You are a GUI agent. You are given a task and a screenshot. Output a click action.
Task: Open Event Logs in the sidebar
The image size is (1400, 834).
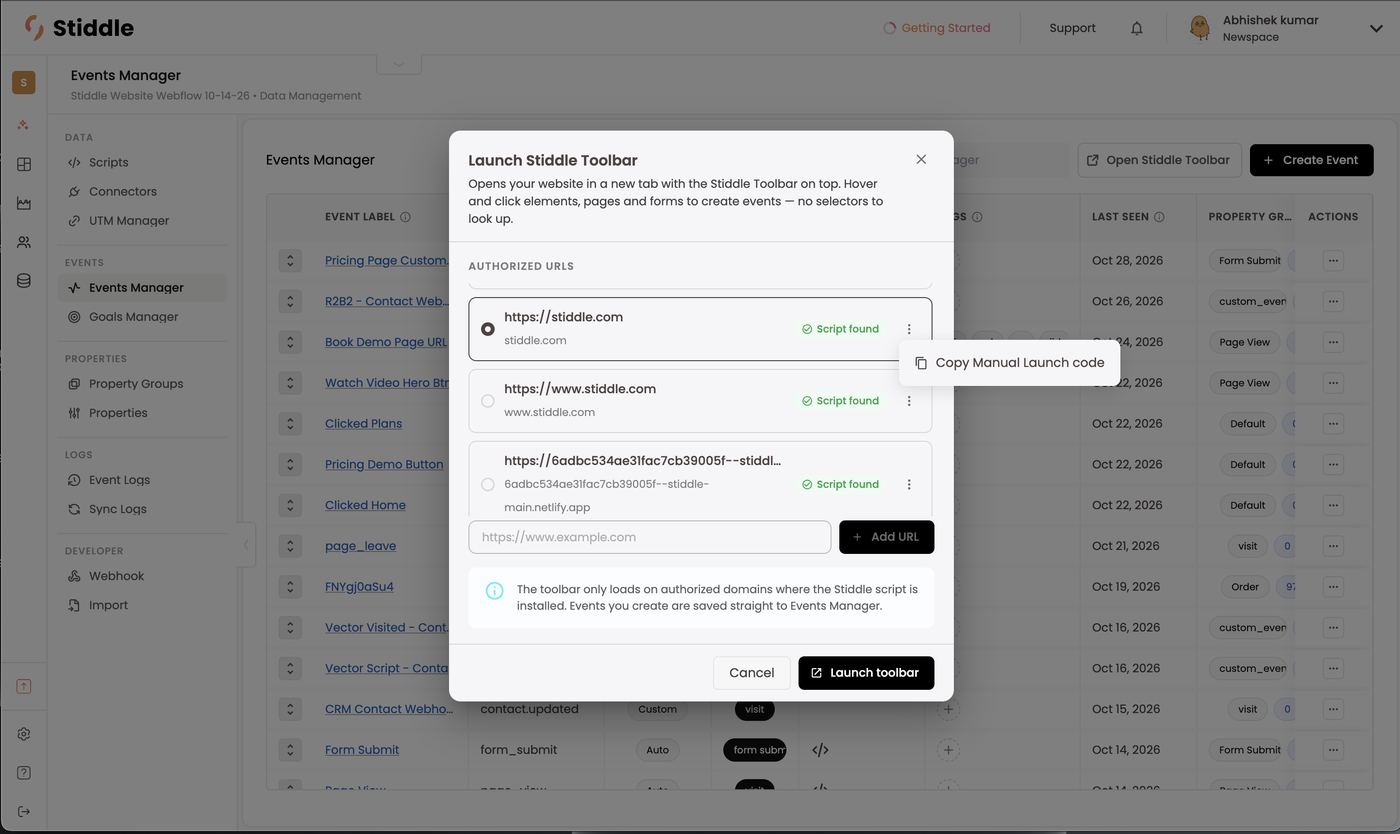coord(119,480)
